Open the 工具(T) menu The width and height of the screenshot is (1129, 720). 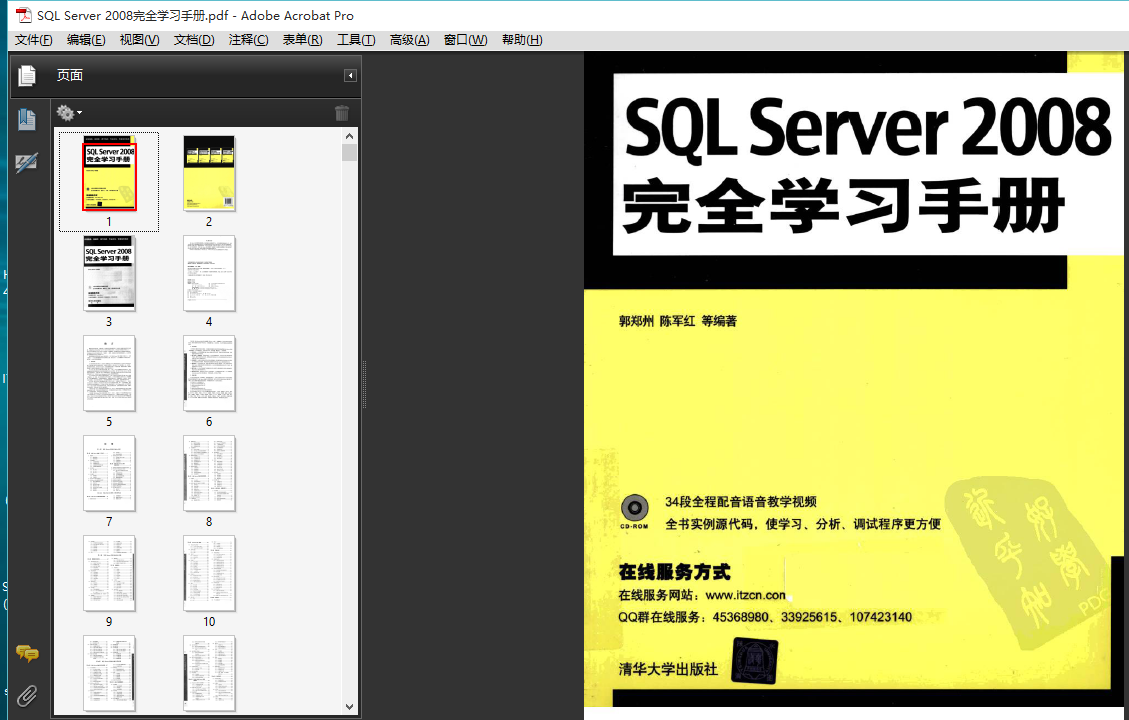356,40
